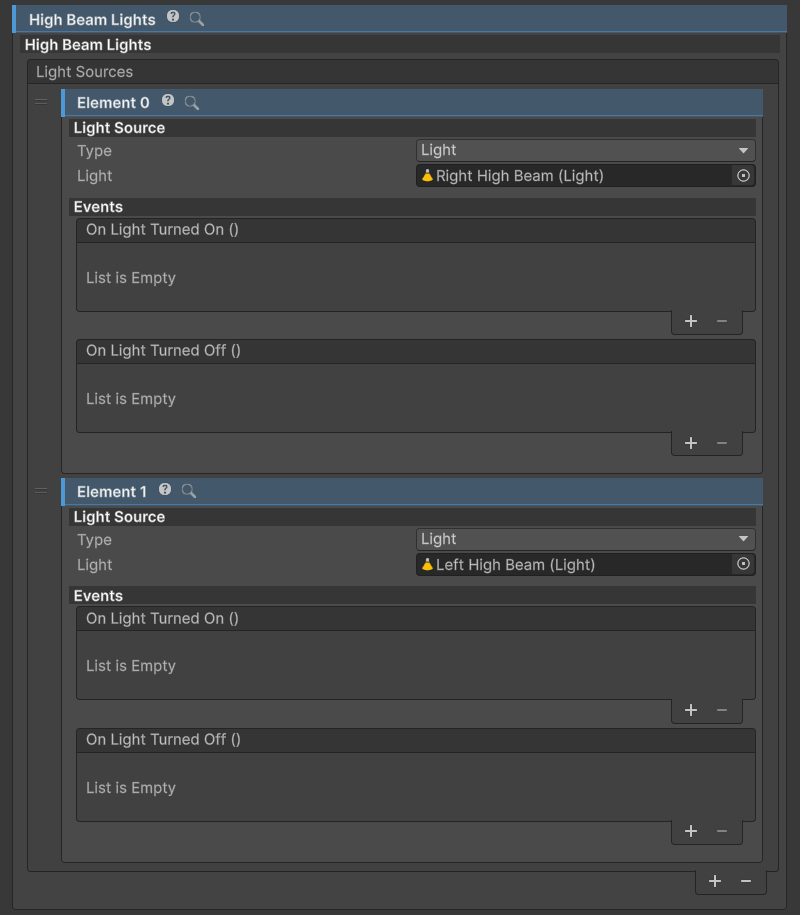Click the Light Source heading in Element 0
The height and width of the screenshot is (915, 800).
click(x=119, y=128)
